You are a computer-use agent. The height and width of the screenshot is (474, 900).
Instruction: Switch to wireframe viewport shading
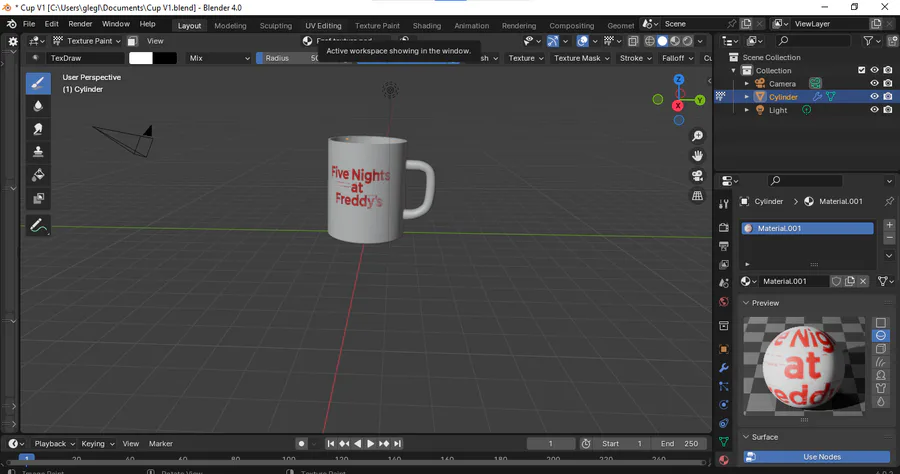649,41
